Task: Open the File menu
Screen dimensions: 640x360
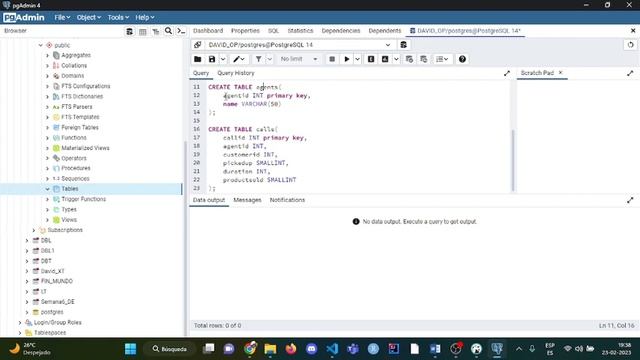Action: [62, 18]
